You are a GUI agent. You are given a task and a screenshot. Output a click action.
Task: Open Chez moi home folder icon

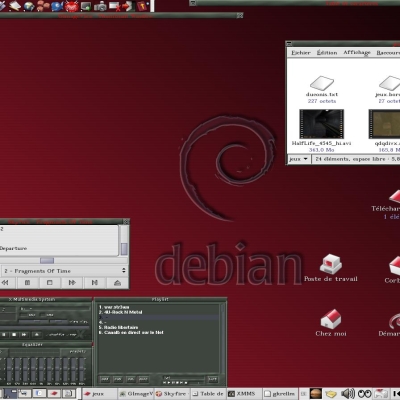pyautogui.click(x=331, y=322)
